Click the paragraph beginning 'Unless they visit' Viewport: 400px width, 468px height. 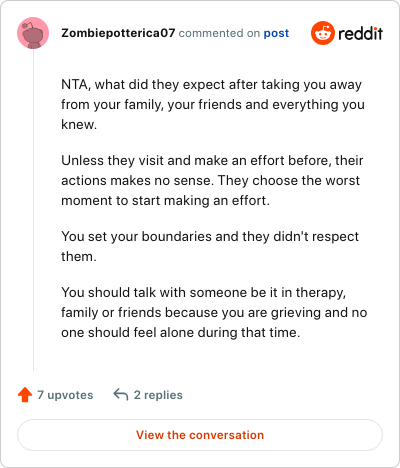pos(212,180)
